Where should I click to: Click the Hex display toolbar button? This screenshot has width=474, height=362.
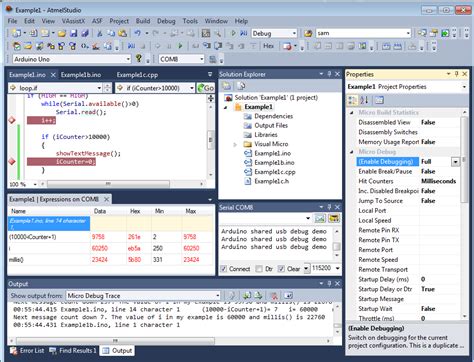click(268, 46)
